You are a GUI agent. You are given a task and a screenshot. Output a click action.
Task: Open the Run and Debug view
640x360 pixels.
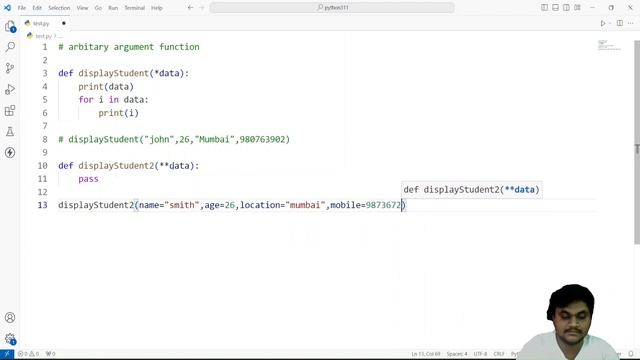point(10,89)
